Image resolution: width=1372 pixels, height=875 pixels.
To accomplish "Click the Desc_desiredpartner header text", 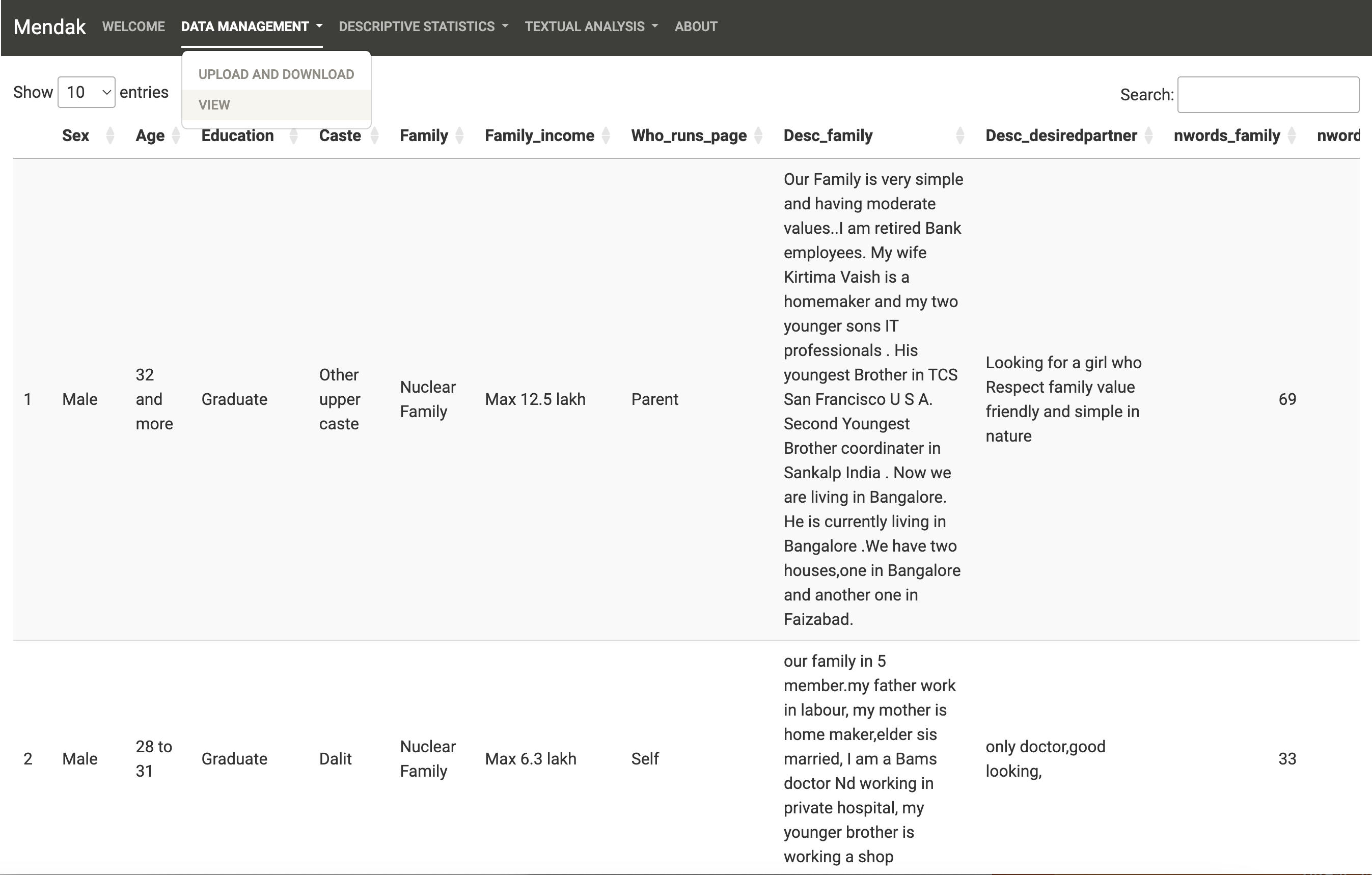I will tap(1061, 135).
